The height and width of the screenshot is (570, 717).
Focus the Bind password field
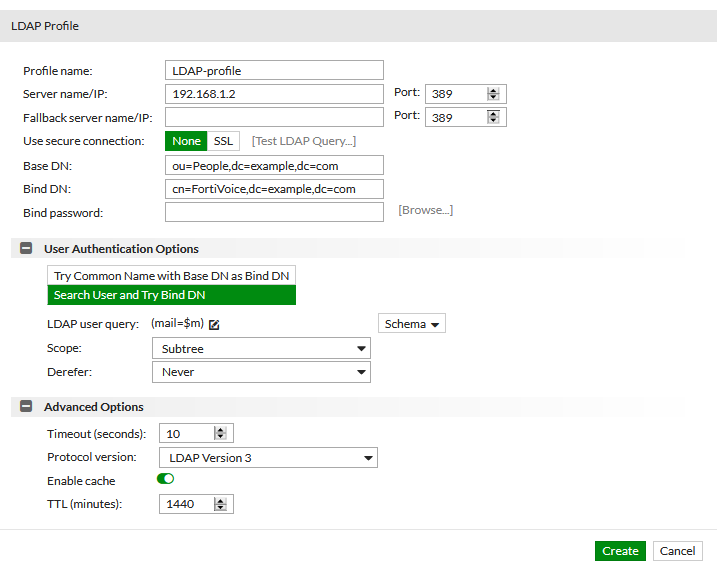(274, 212)
